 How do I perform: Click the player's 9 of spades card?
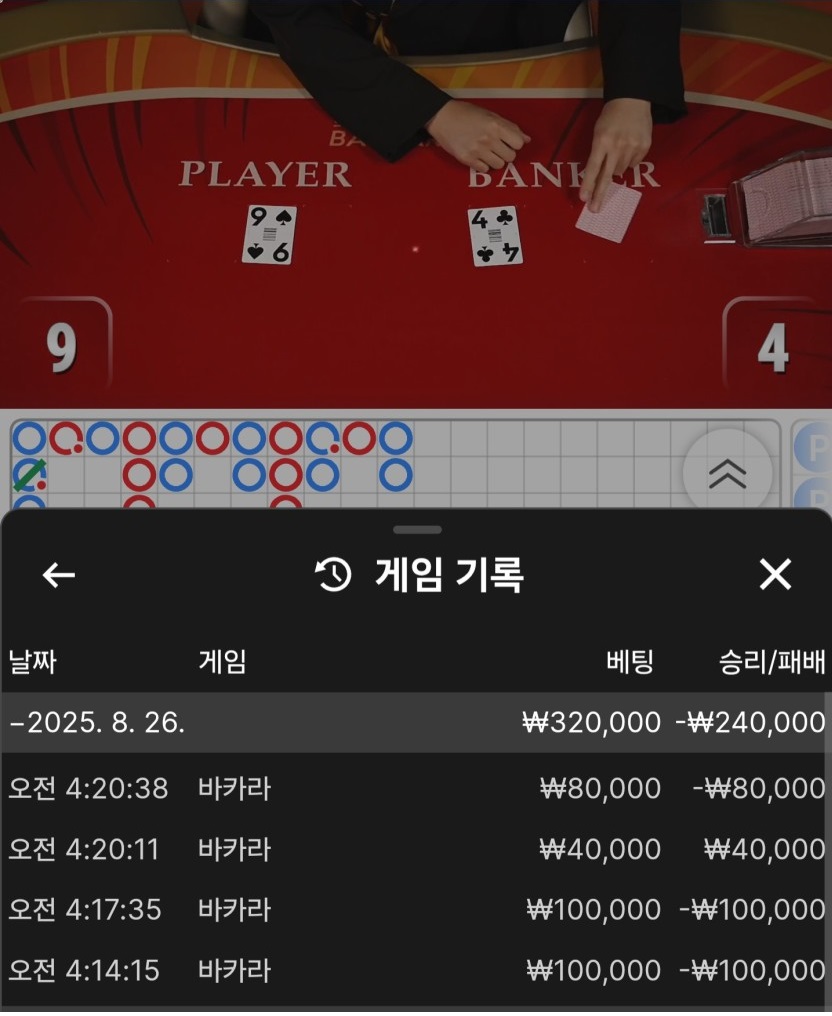tap(270, 235)
